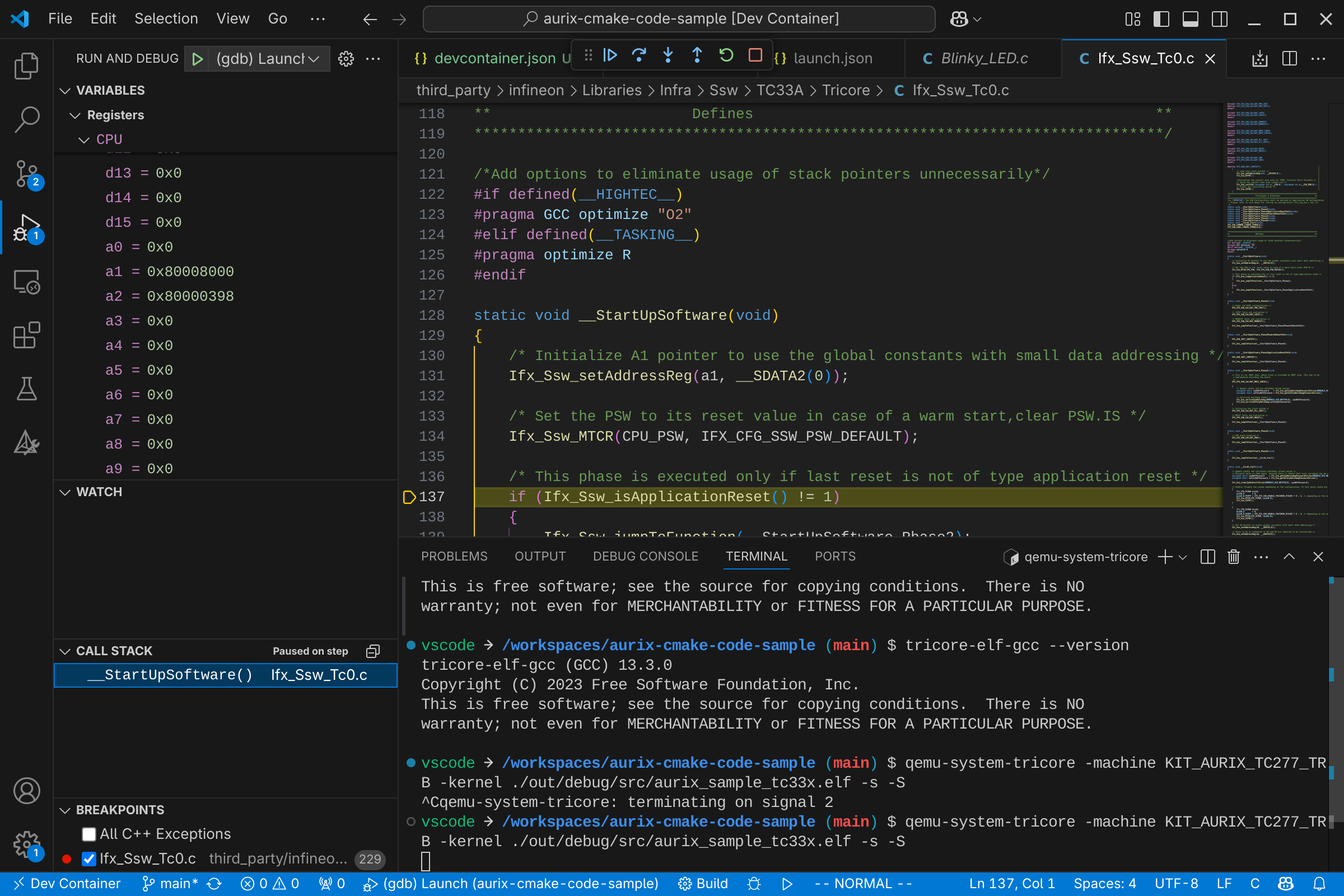The width and height of the screenshot is (1344, 896).
Task: Open the CMake tools view icon
Action: pos(26,442)
